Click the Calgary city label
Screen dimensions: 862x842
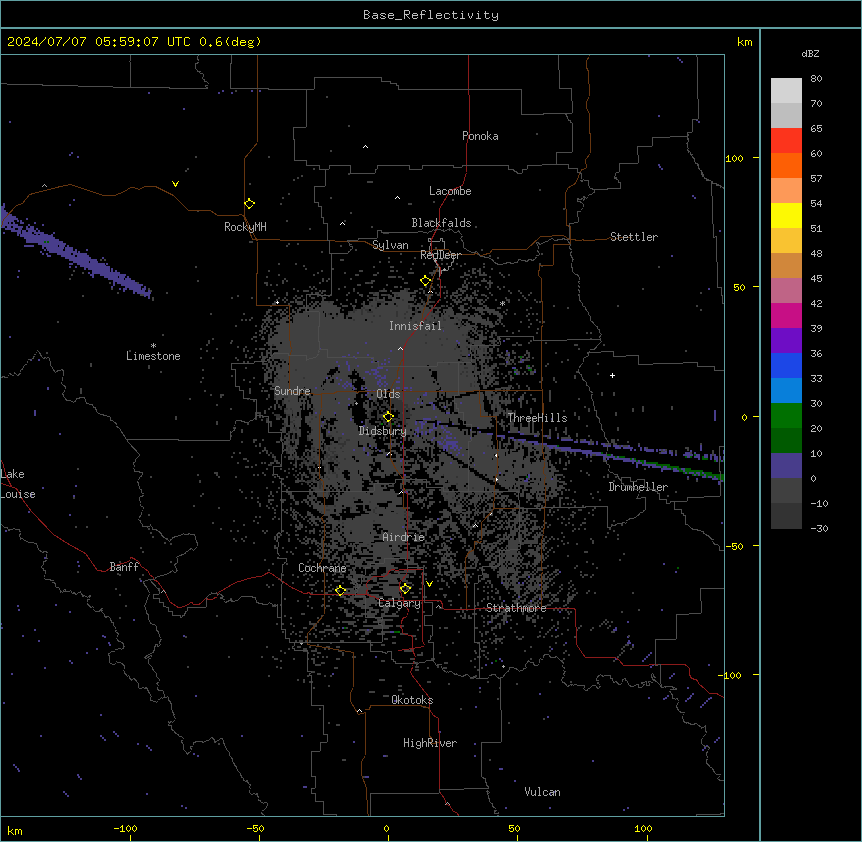tap(399, 603)
